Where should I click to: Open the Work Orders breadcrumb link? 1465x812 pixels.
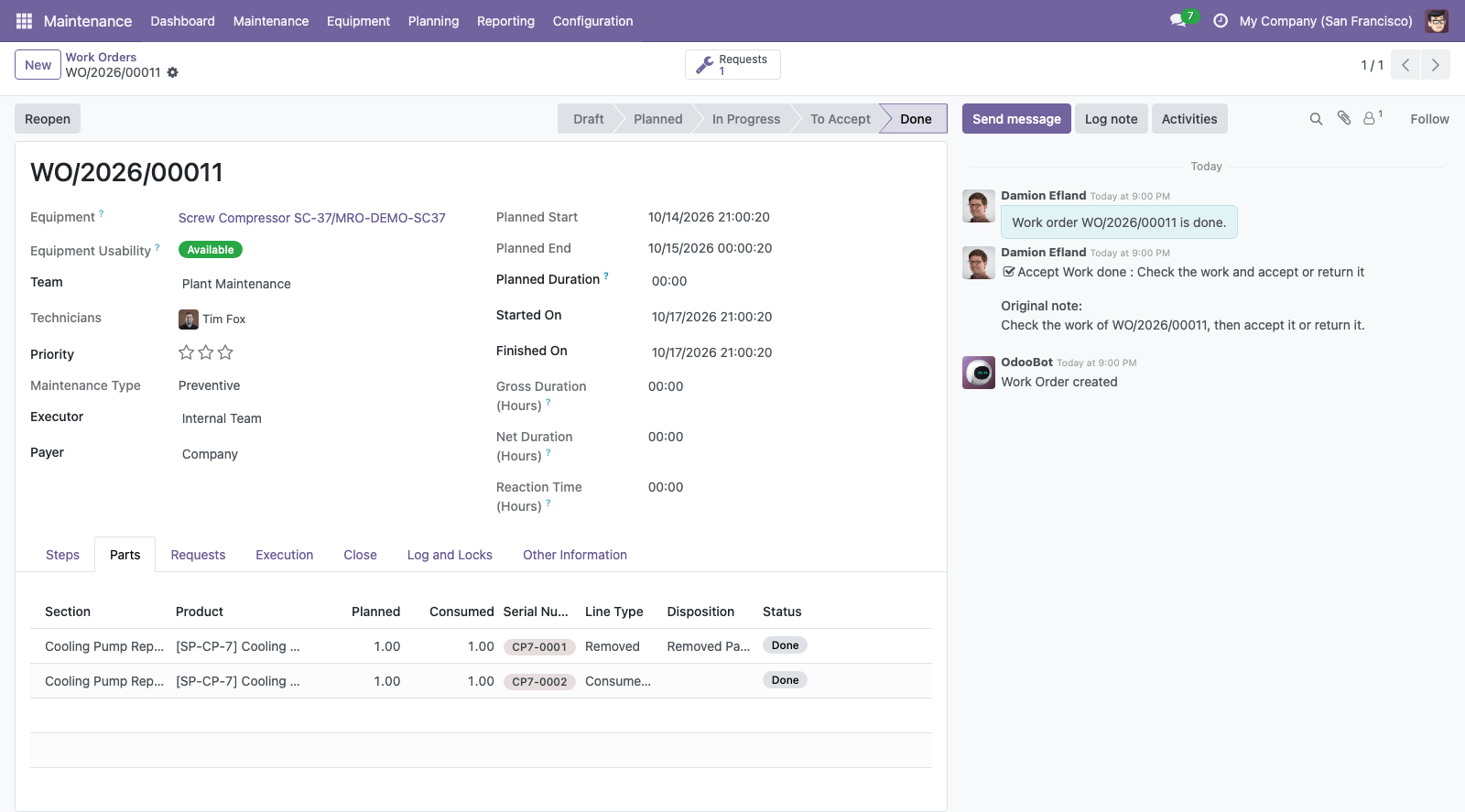tap(101, 57)
